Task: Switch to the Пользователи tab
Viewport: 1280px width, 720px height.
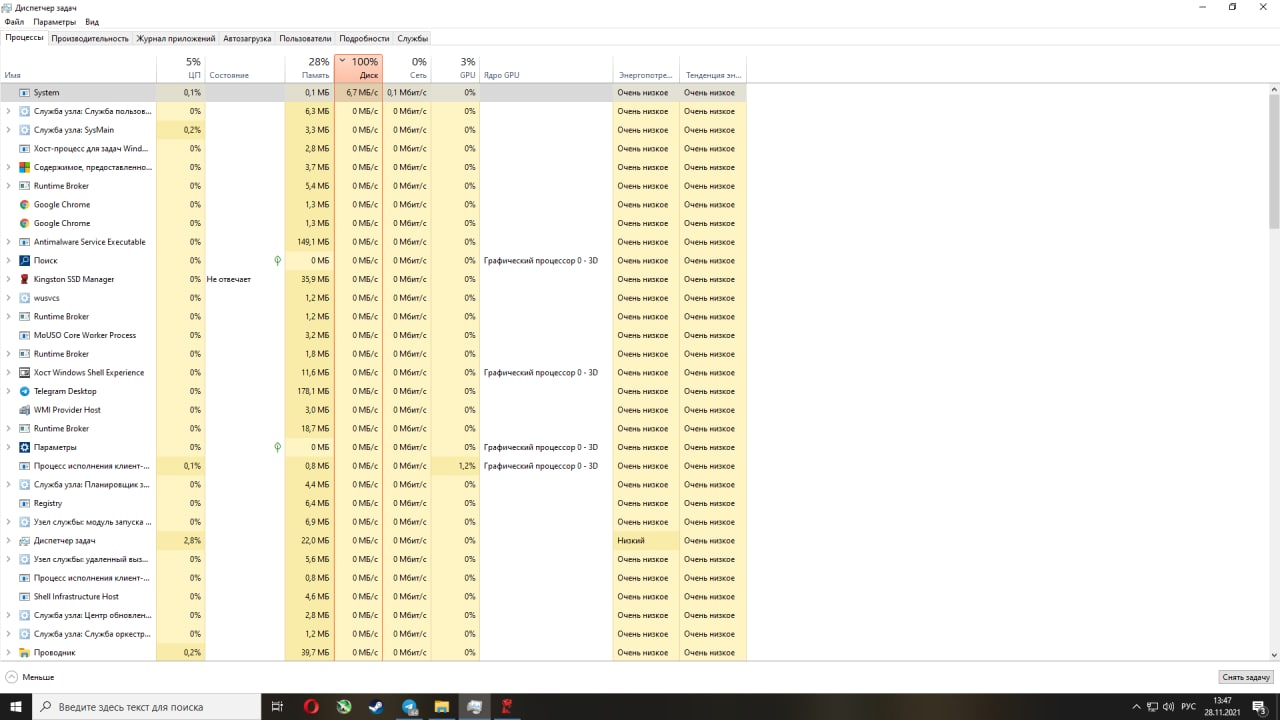Action: tap(305, 38)
